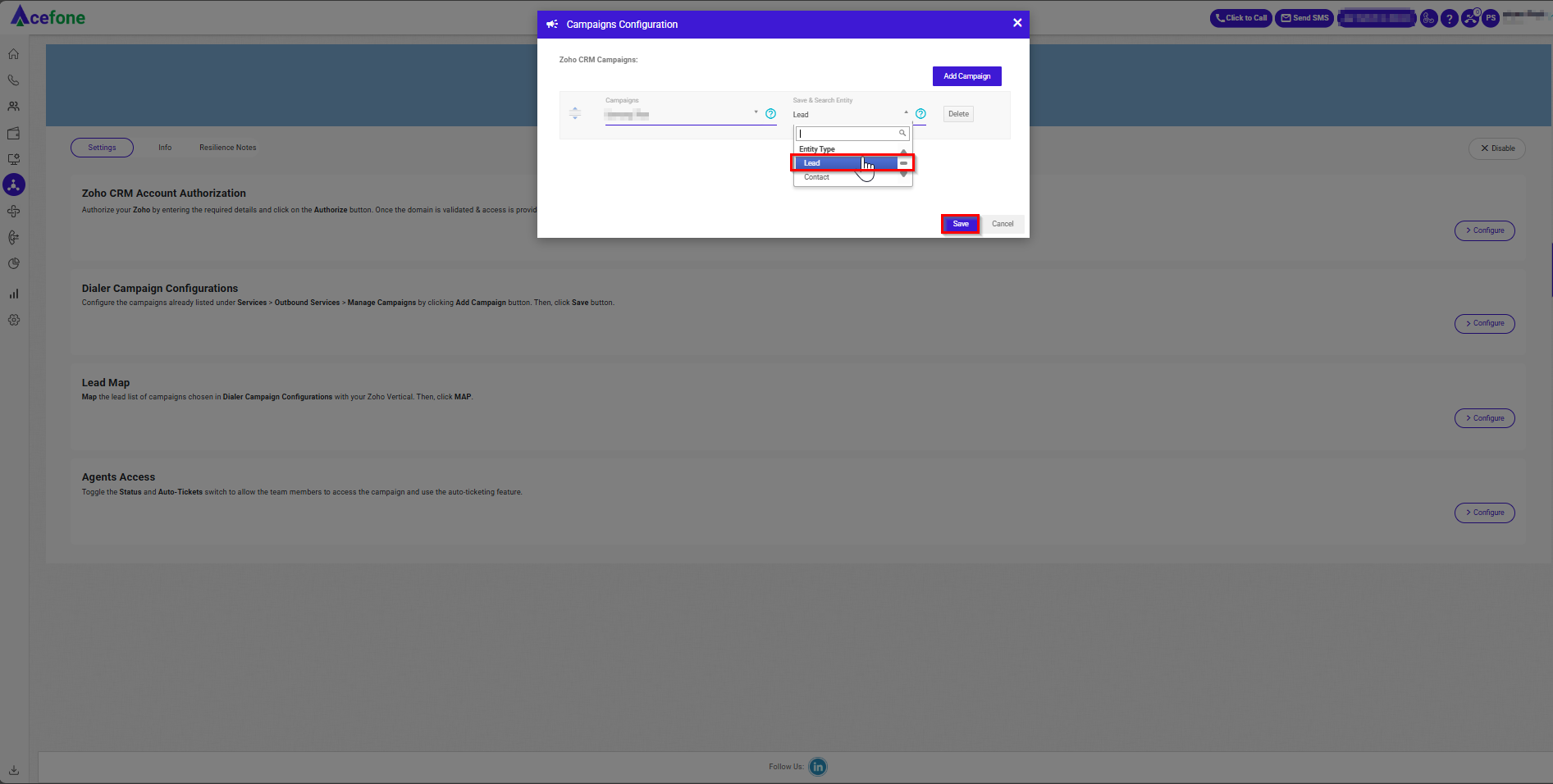The width and height of the screenshot is (1553, 784).
Task: Click the Send SMS button
Action: (1304, 18)
